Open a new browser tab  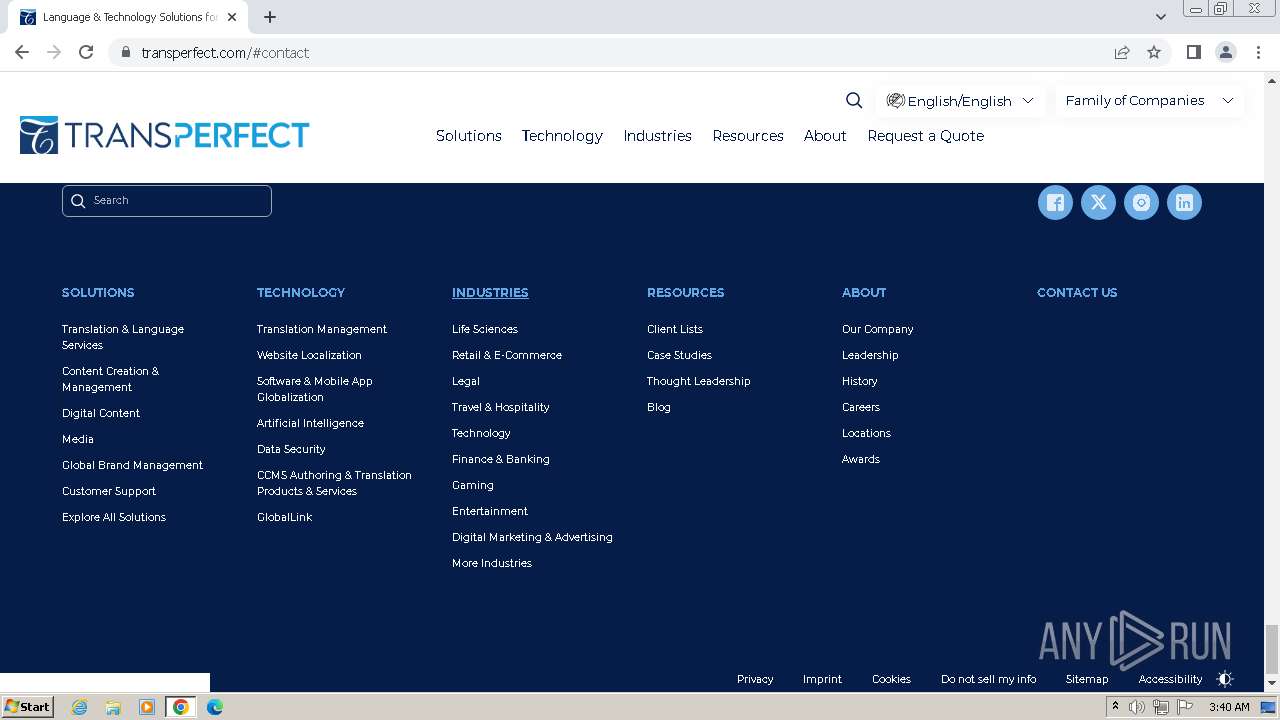pyautogui.click(x=270, y=17)
